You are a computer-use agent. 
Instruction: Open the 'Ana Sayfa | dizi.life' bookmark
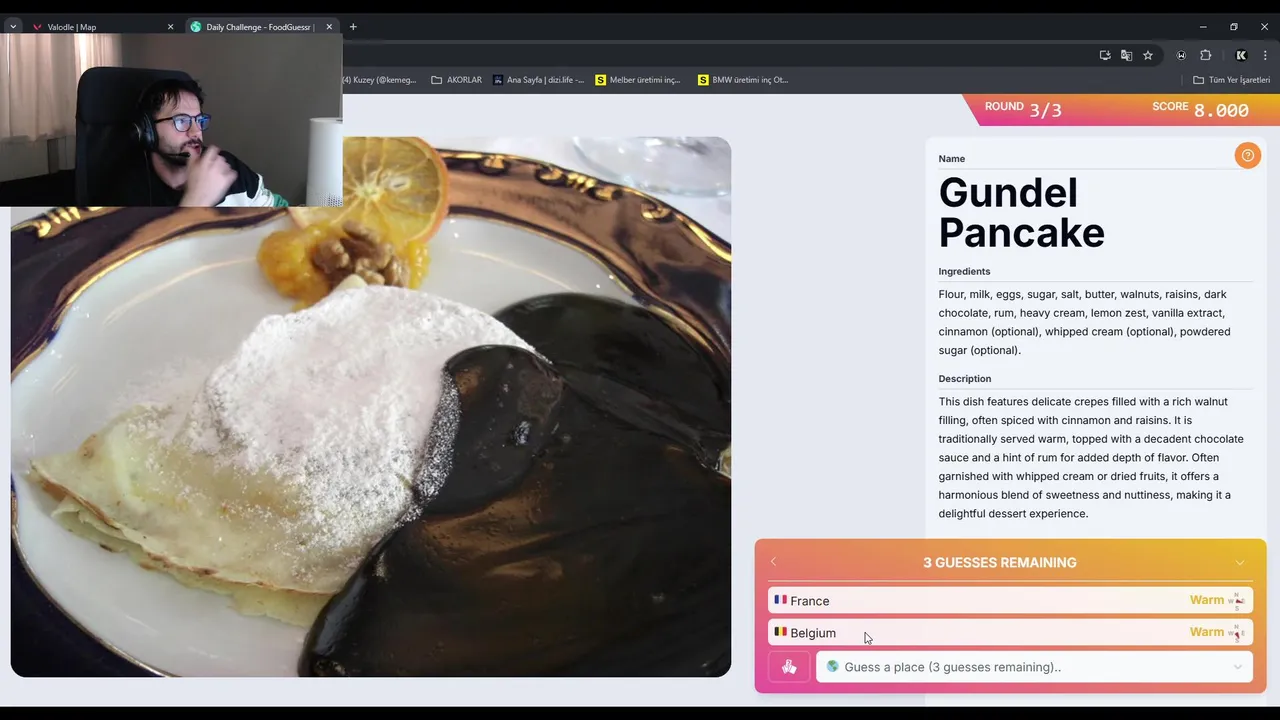point(538,80)
